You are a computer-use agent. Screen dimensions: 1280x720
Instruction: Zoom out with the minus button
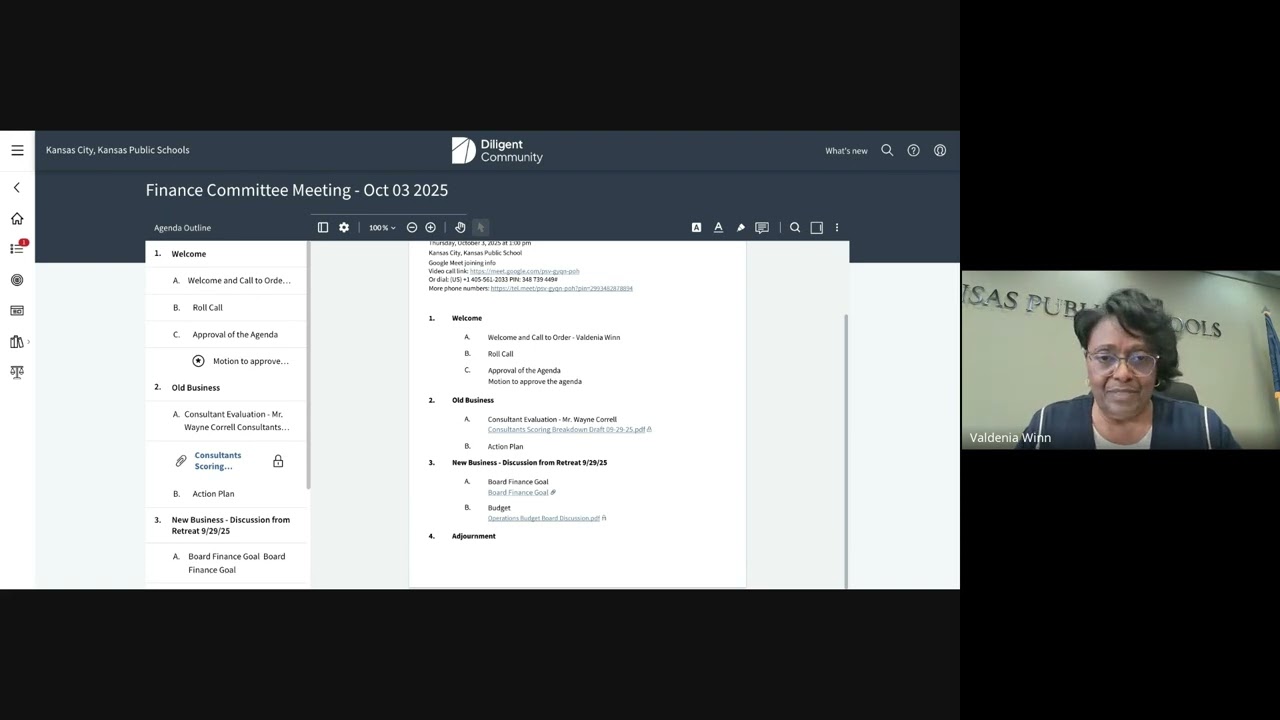[412, 228]
